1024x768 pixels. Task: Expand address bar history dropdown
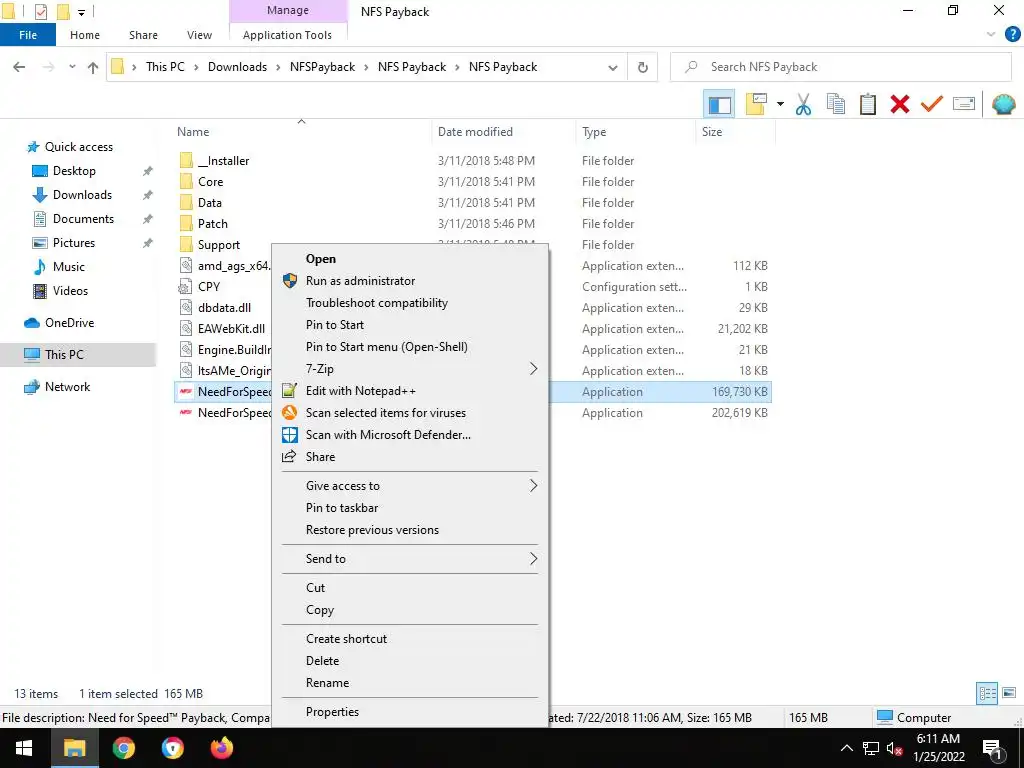click(613, 67)
